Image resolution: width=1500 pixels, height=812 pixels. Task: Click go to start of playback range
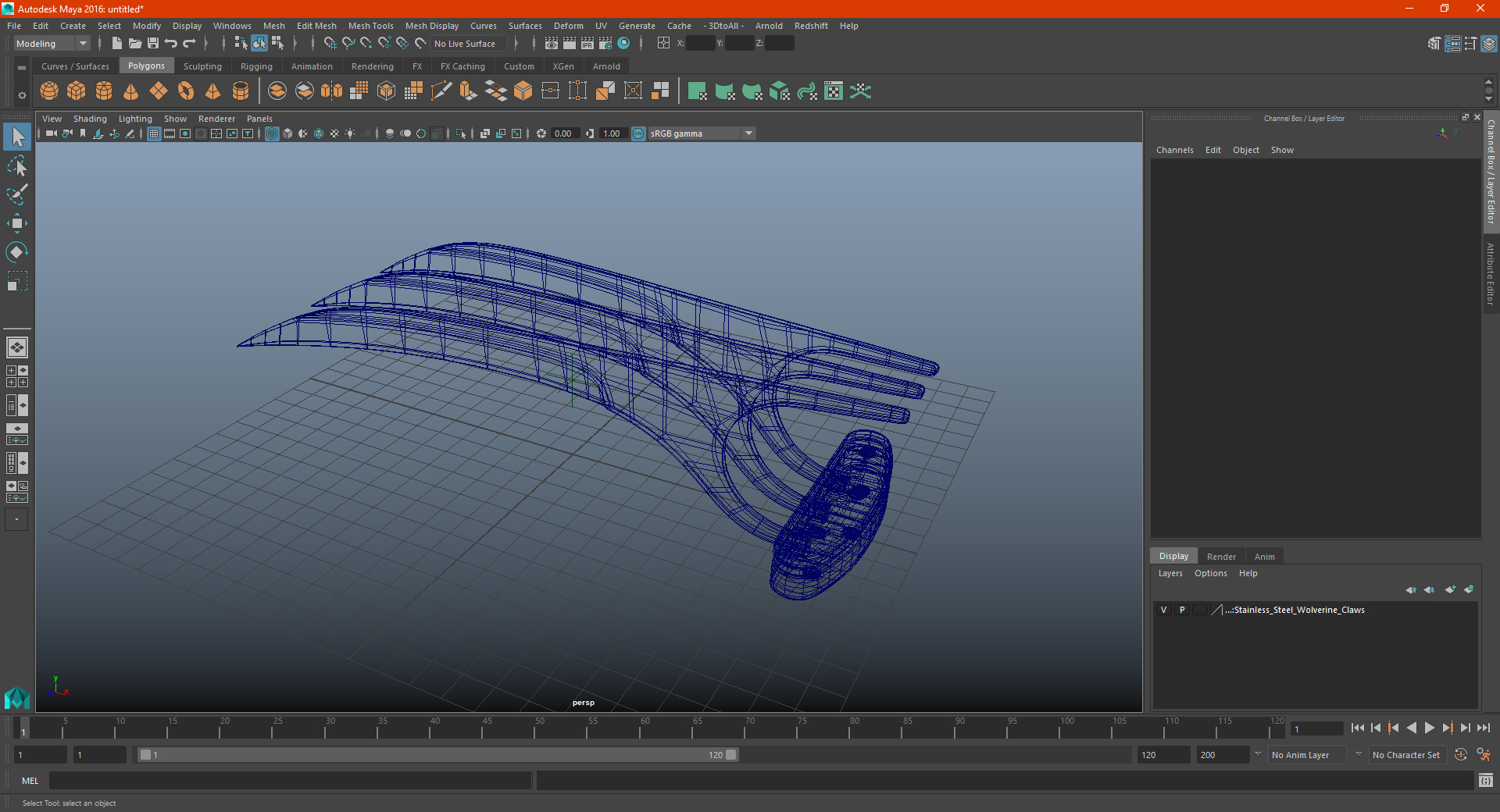[1358, 728]
